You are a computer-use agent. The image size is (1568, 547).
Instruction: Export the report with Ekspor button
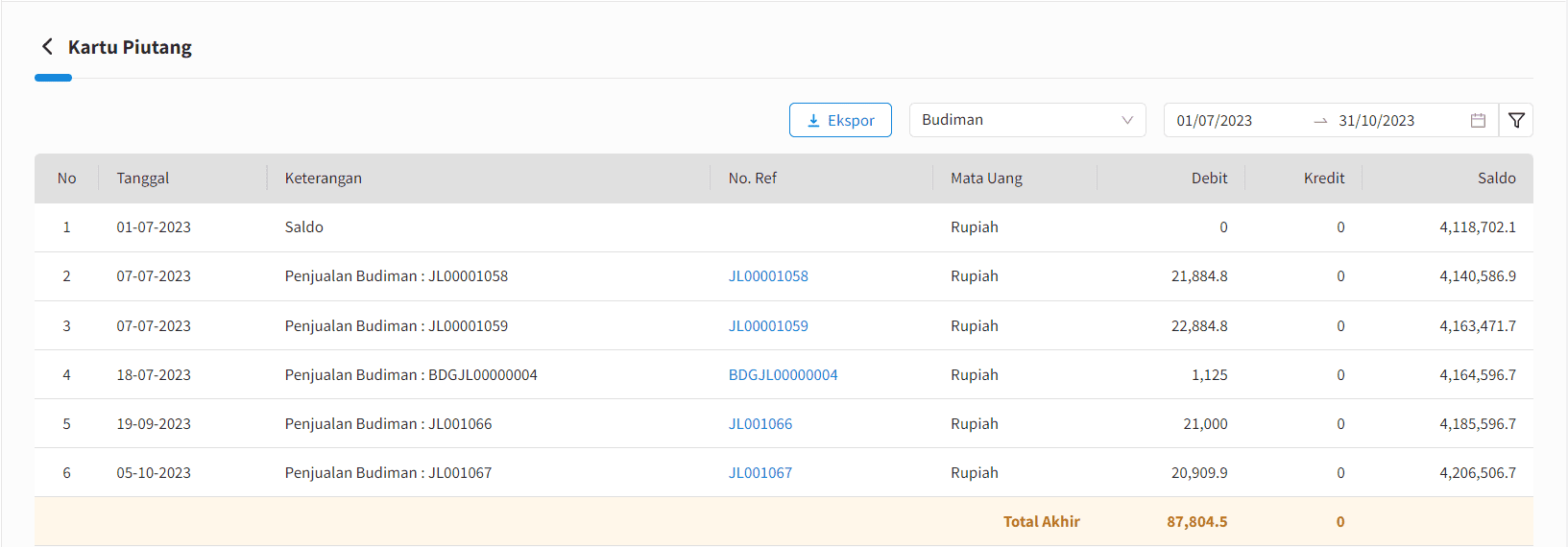click(x=840, y=120)
